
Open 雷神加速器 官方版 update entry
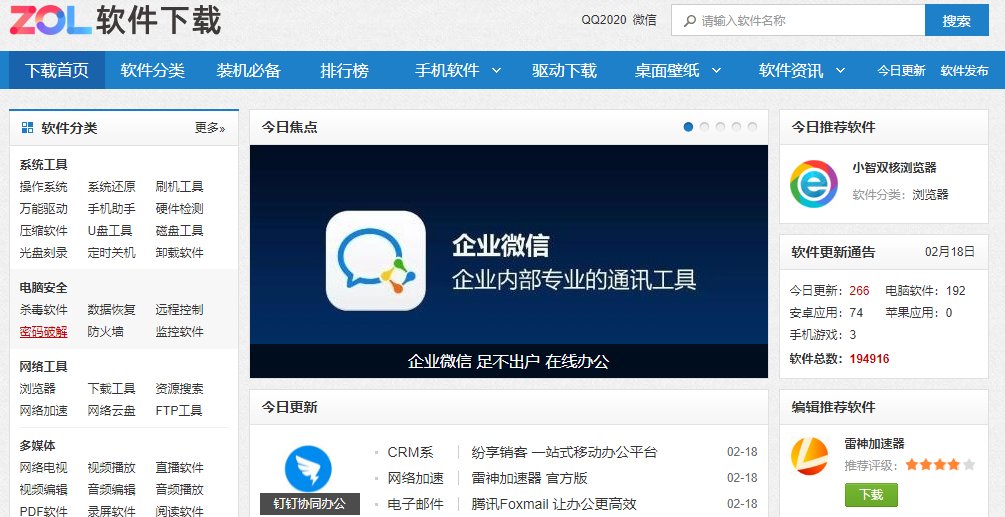529,478
